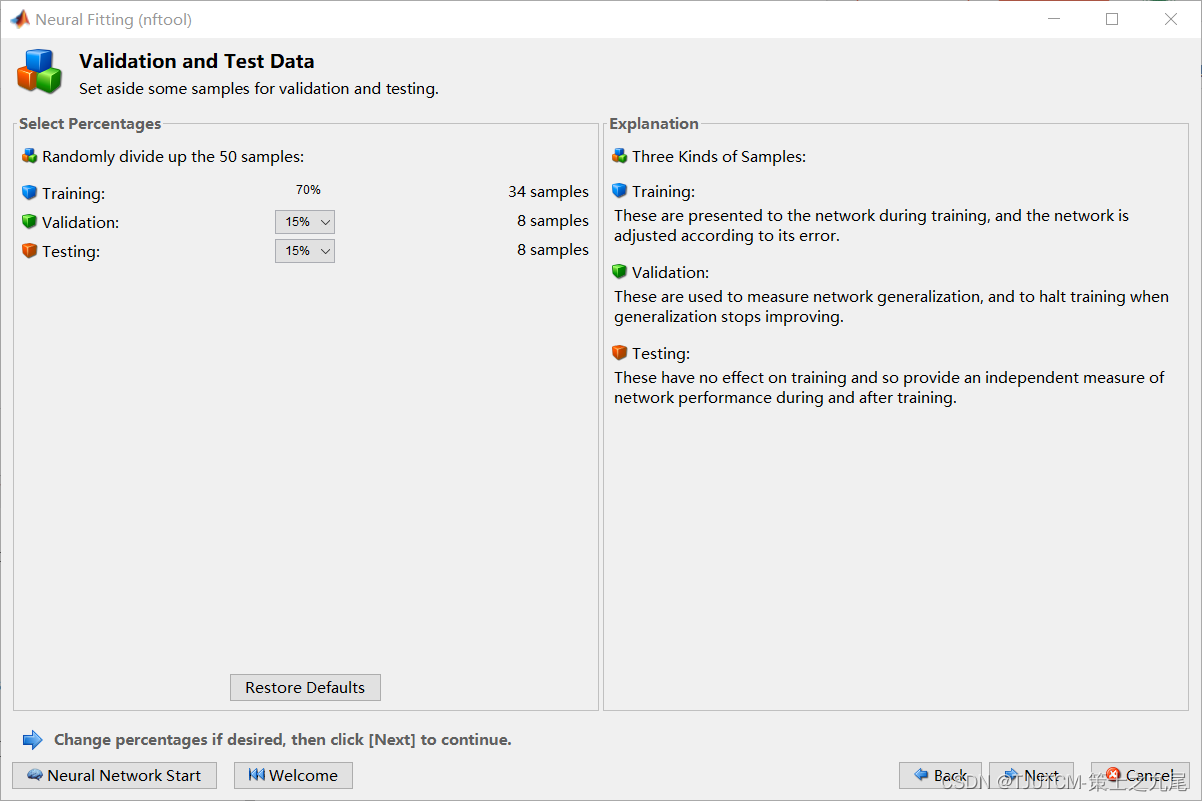Cancel the Neural Fitting wizard
1202x801 pixels.
pos(1140,776)
